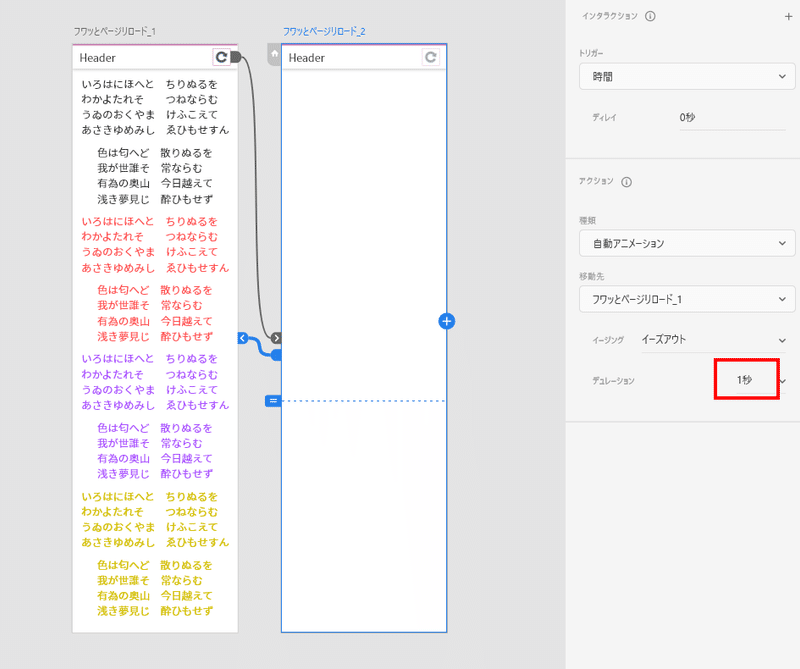
Task: Select the blue interaction arrow on artboard 1 edge
Action: point(243,338)
